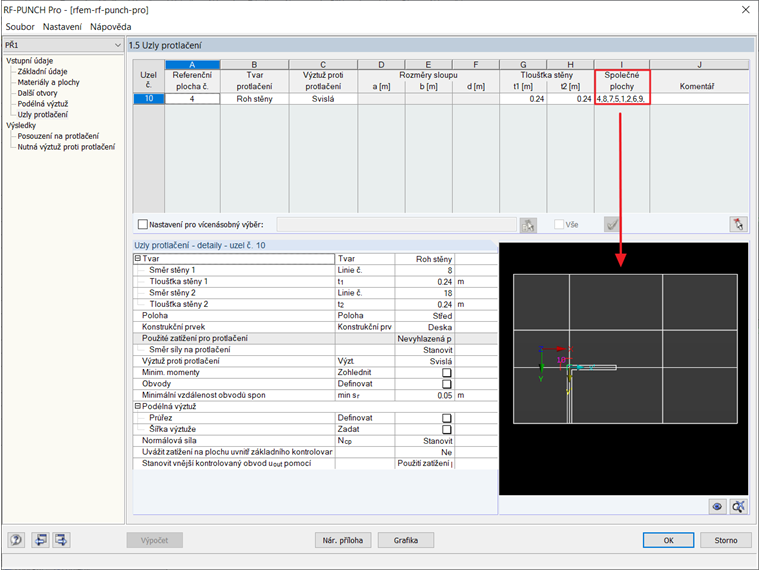Screen dimensions: 760x570
Task: Open the Nastavení menu
Action: click(62, 27)
